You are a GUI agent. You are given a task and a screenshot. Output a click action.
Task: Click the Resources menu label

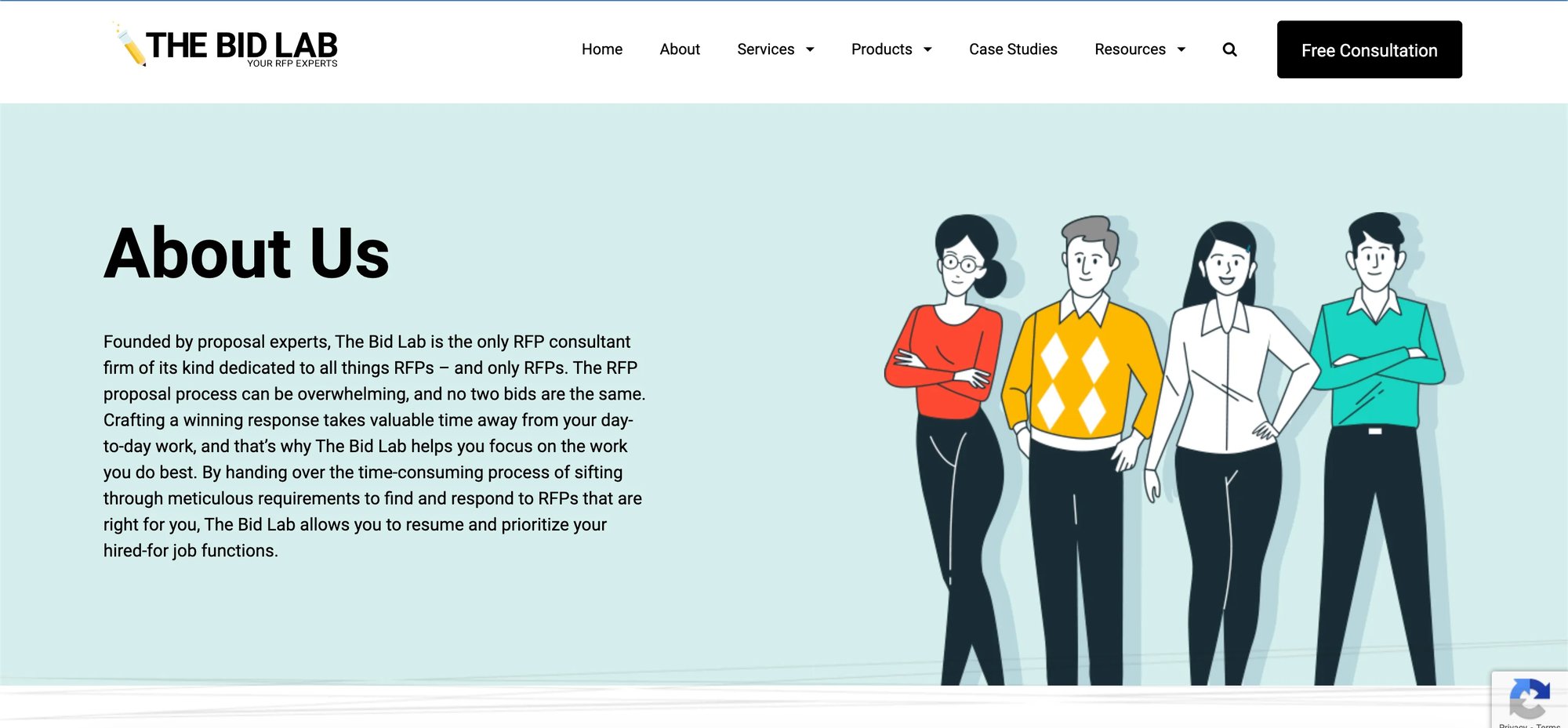(x=1129, y=49)
